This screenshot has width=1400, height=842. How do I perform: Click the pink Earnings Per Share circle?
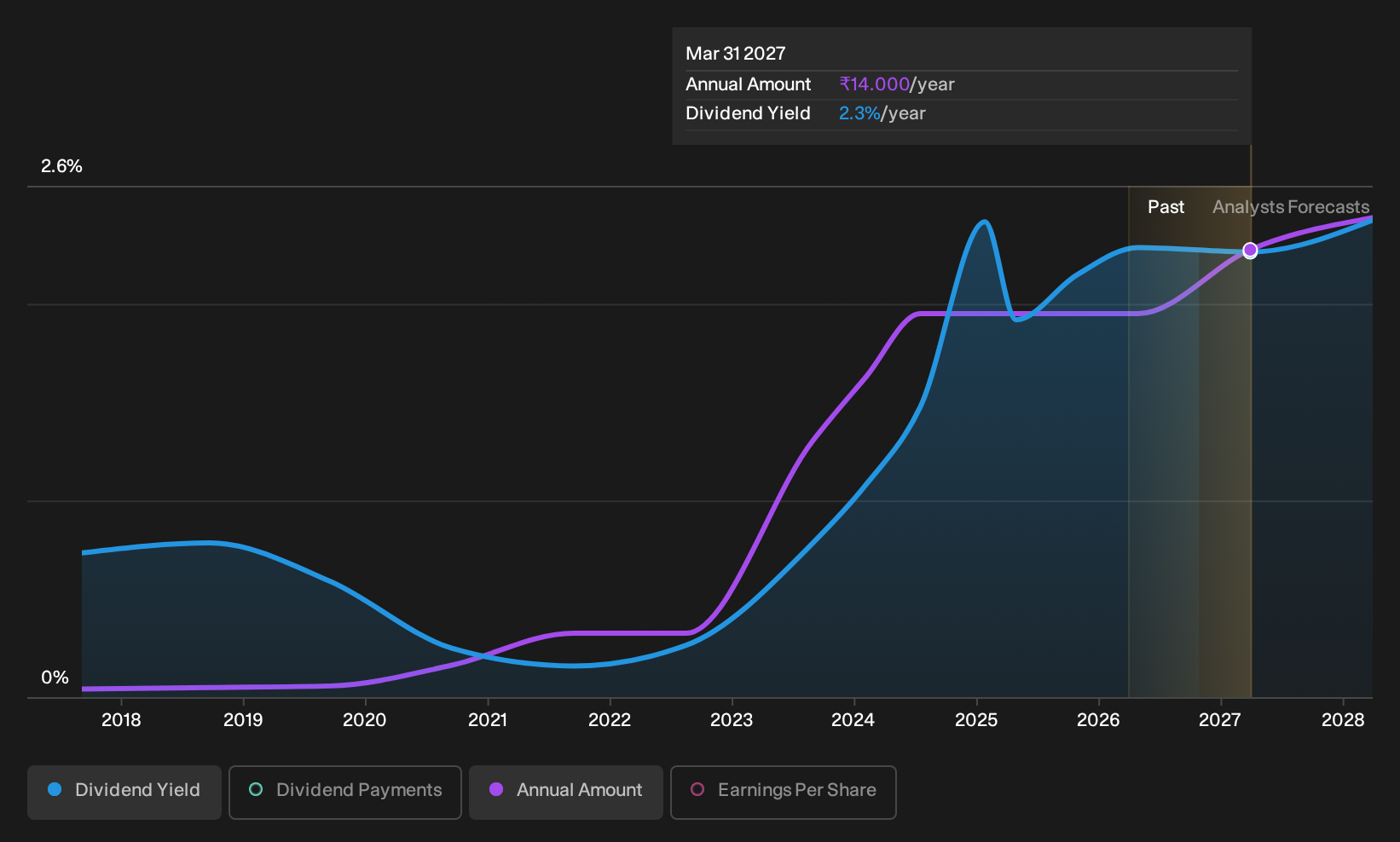pos(697,789)
